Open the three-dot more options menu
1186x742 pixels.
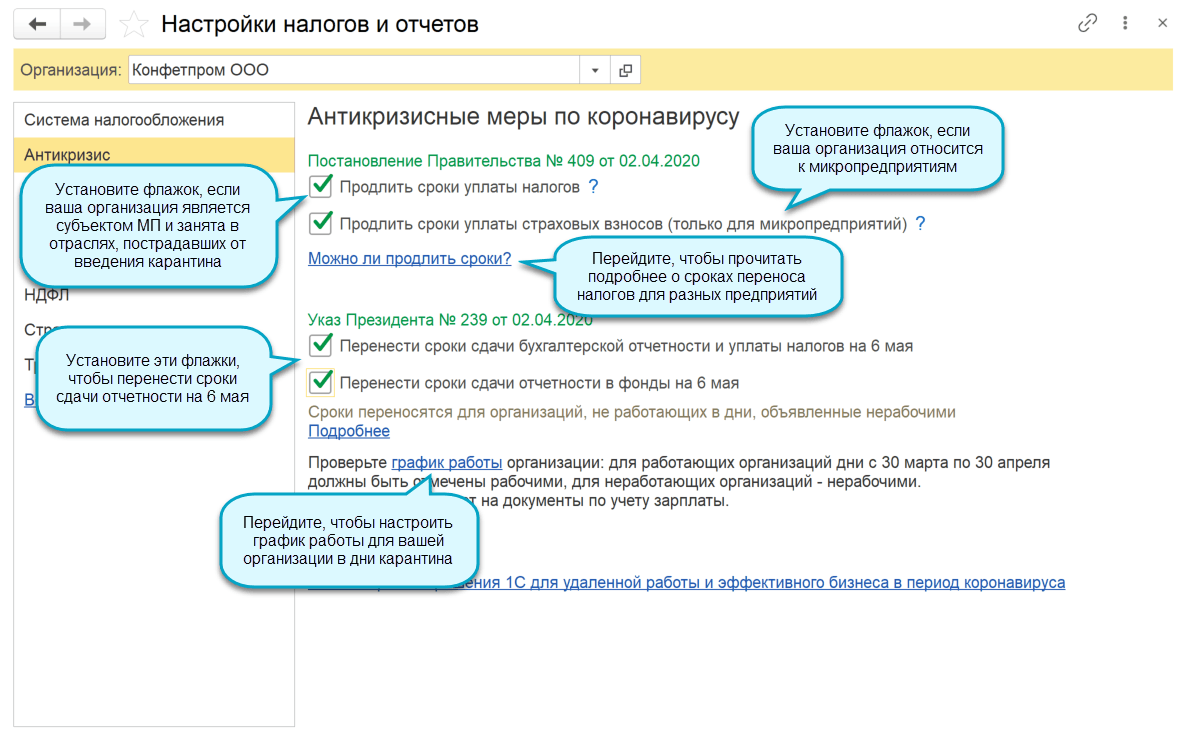[x=1125, y=23]
